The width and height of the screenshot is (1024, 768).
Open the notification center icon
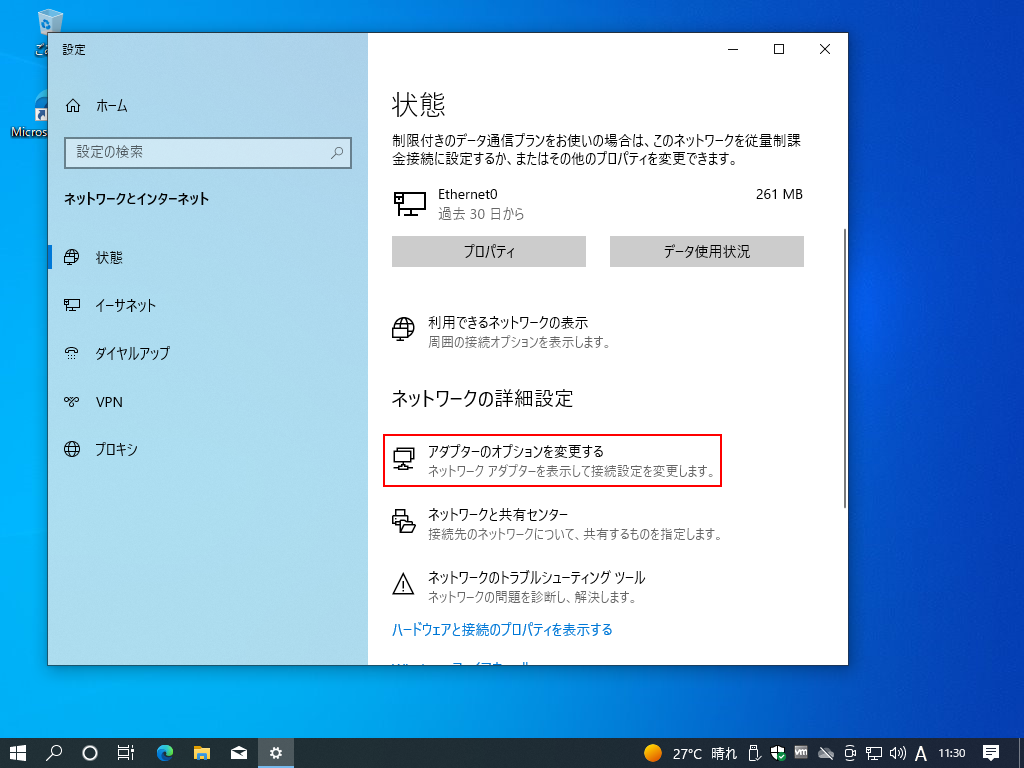pyautogui.click(x=991, y=753)
